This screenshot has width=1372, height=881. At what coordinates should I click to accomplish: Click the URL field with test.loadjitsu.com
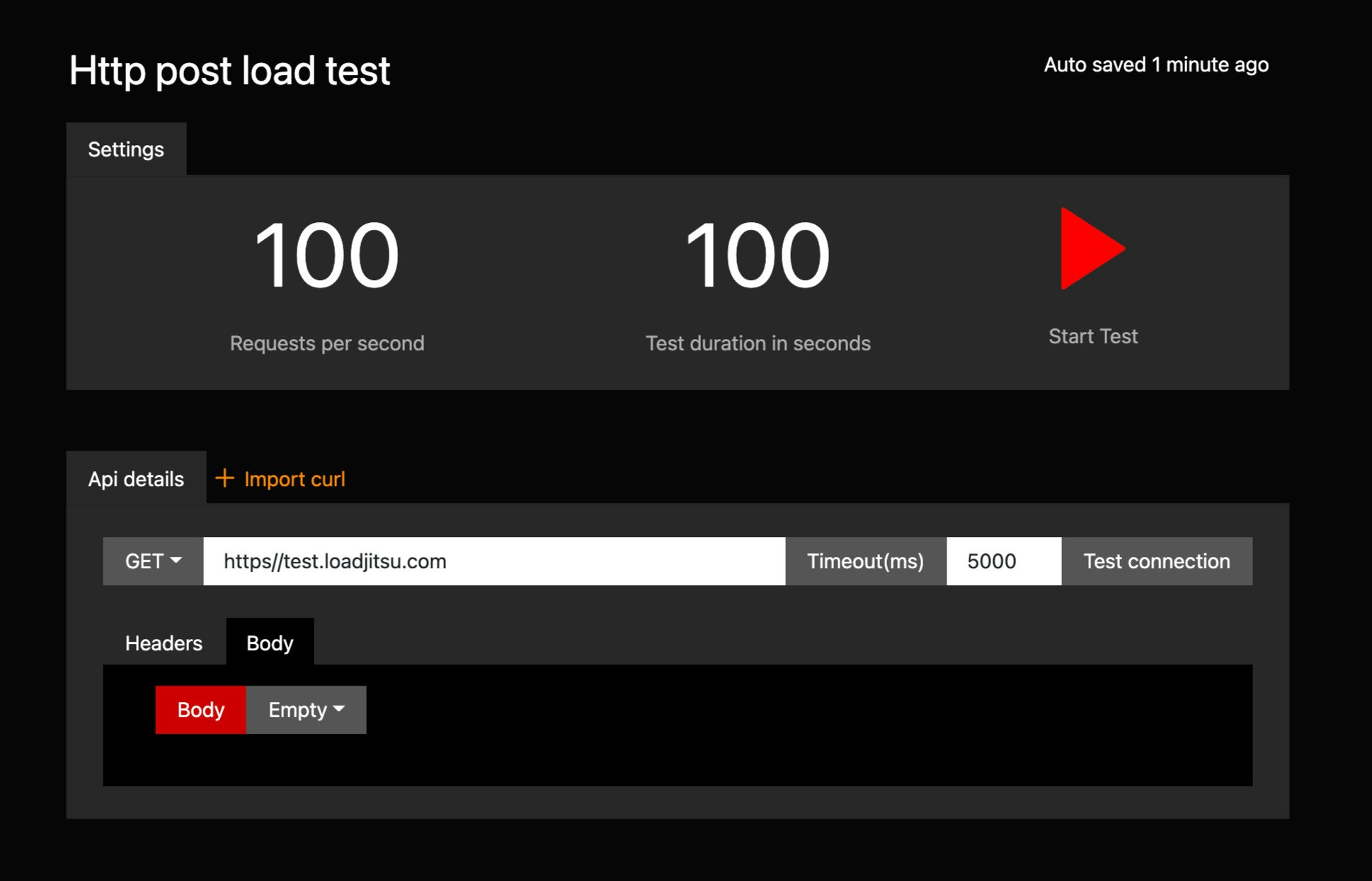pyautogui.click(x=493, y=561)
